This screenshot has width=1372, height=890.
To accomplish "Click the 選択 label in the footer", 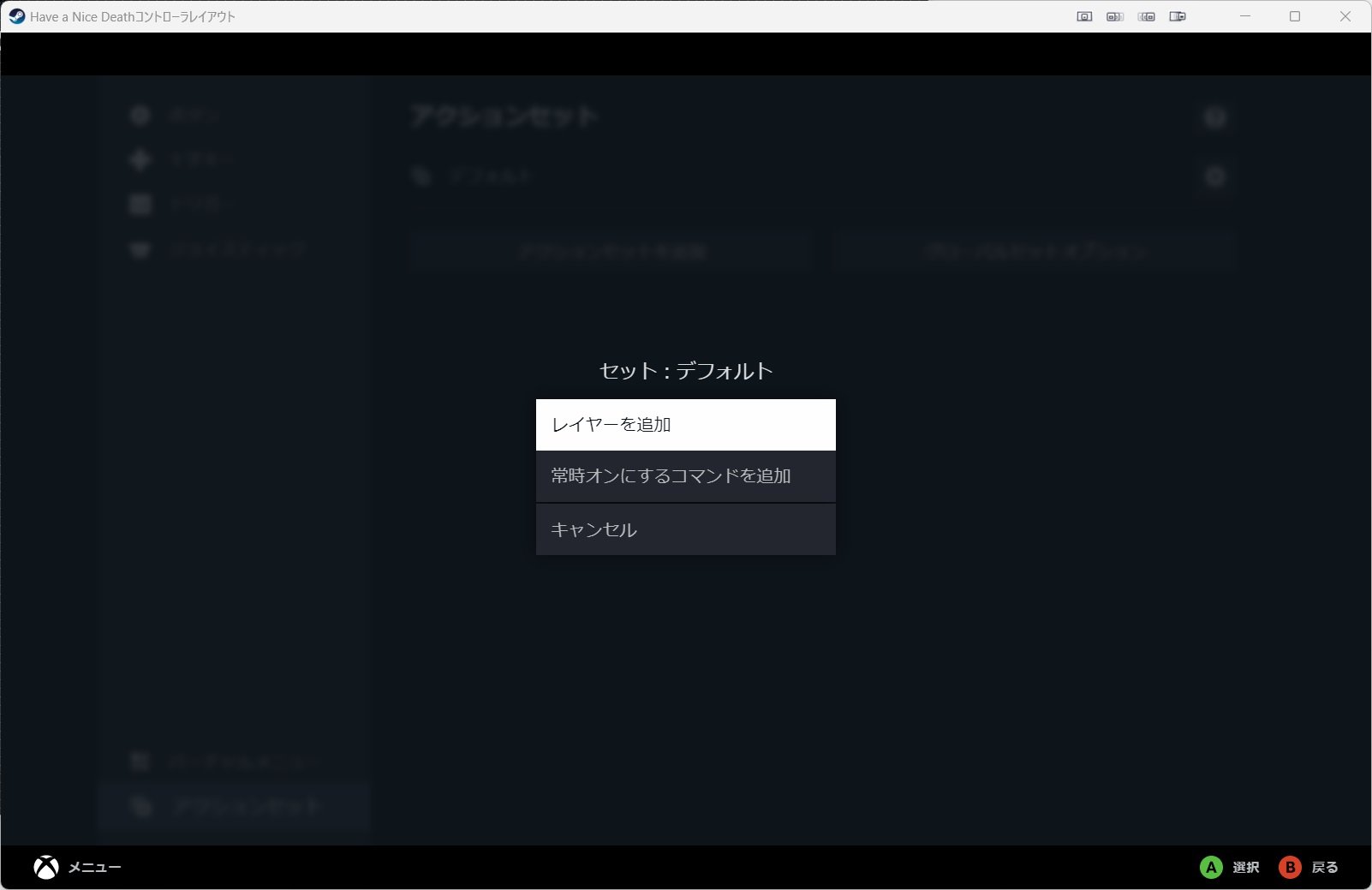I will [x=1246, y=867].
